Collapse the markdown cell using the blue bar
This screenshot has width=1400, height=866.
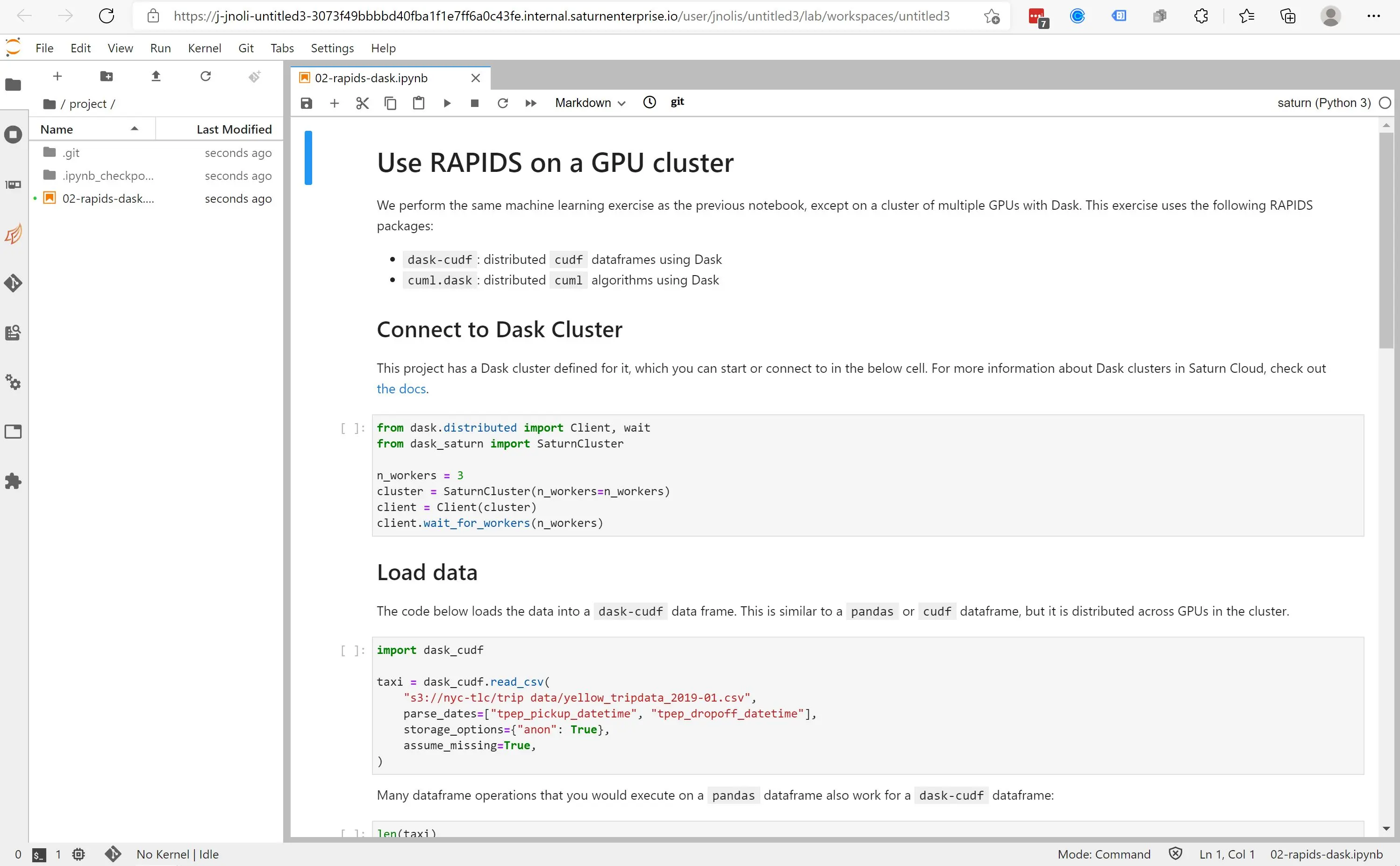[309, 157]
